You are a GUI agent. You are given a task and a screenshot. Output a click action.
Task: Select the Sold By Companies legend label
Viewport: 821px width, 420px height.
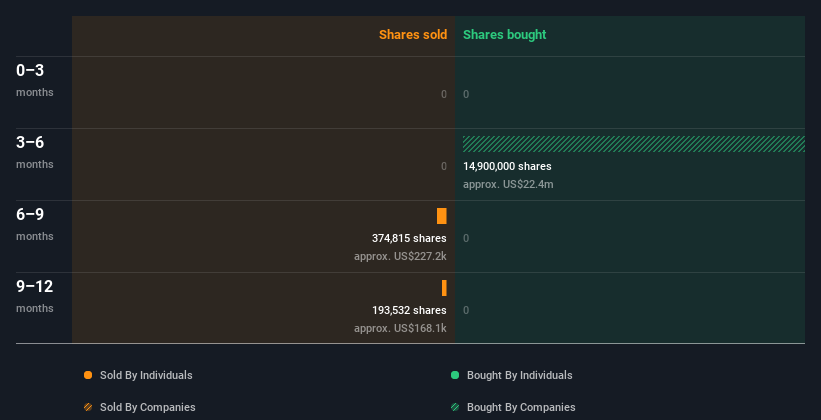coord(148,407)
